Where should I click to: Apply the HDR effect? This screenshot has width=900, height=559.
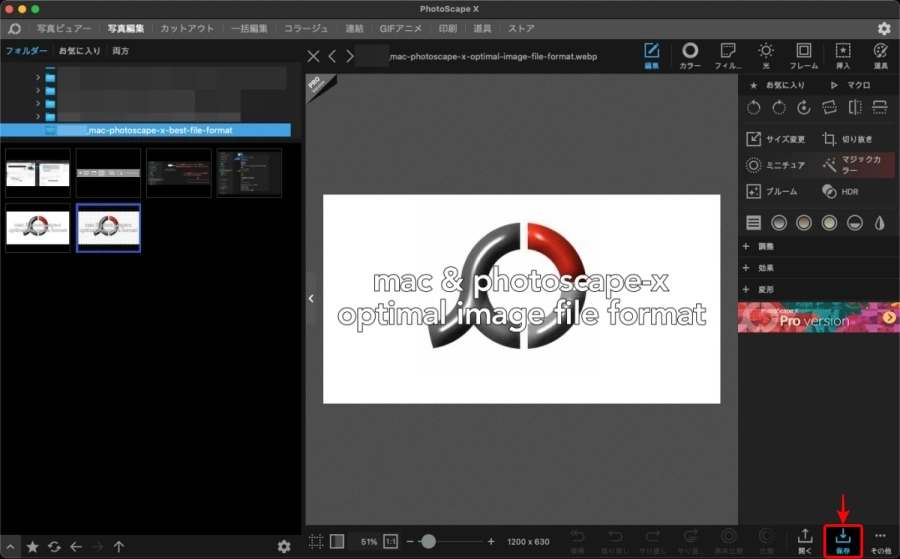pyautogui.click(x=840, y=191)
